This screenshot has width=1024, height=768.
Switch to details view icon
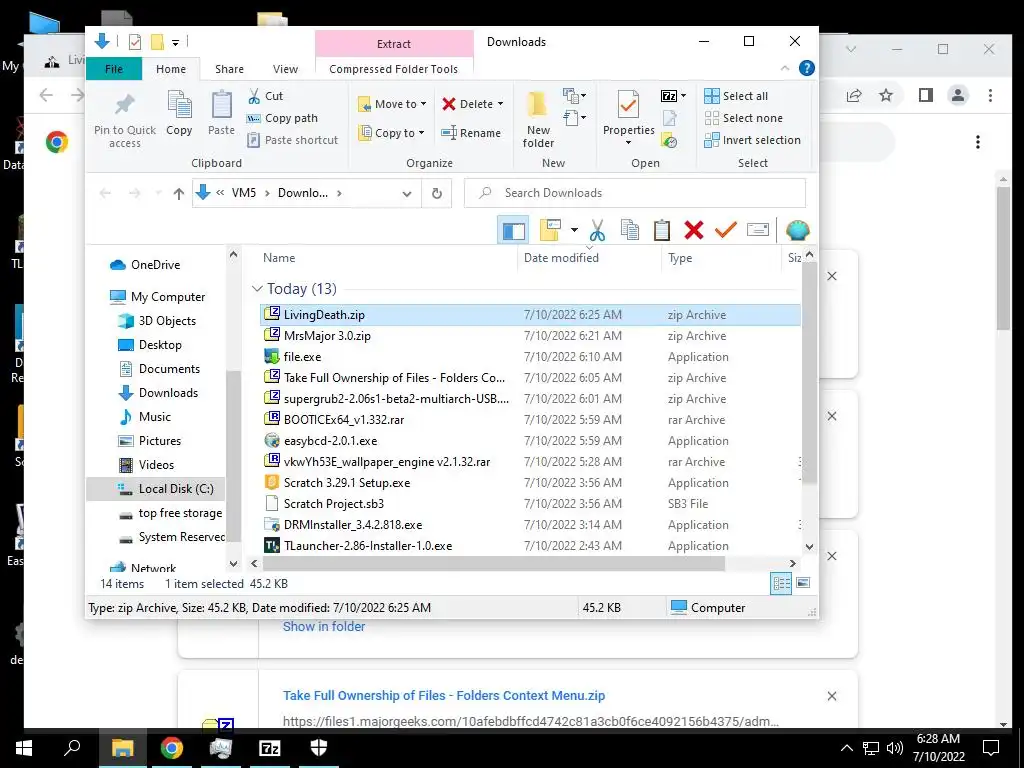pos(781,583)
